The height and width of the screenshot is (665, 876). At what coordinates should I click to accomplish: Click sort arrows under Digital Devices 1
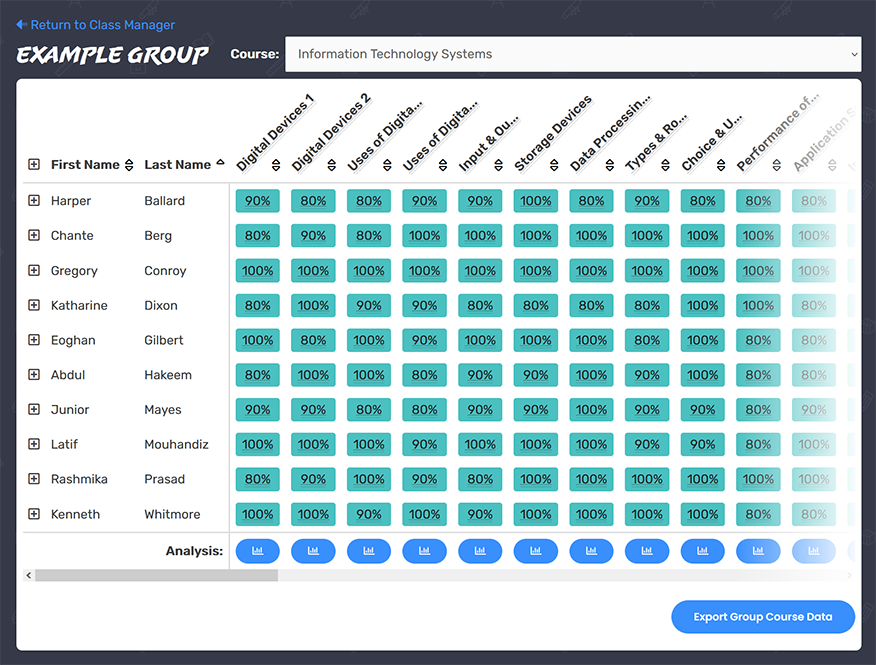click(x=276, y=165)
